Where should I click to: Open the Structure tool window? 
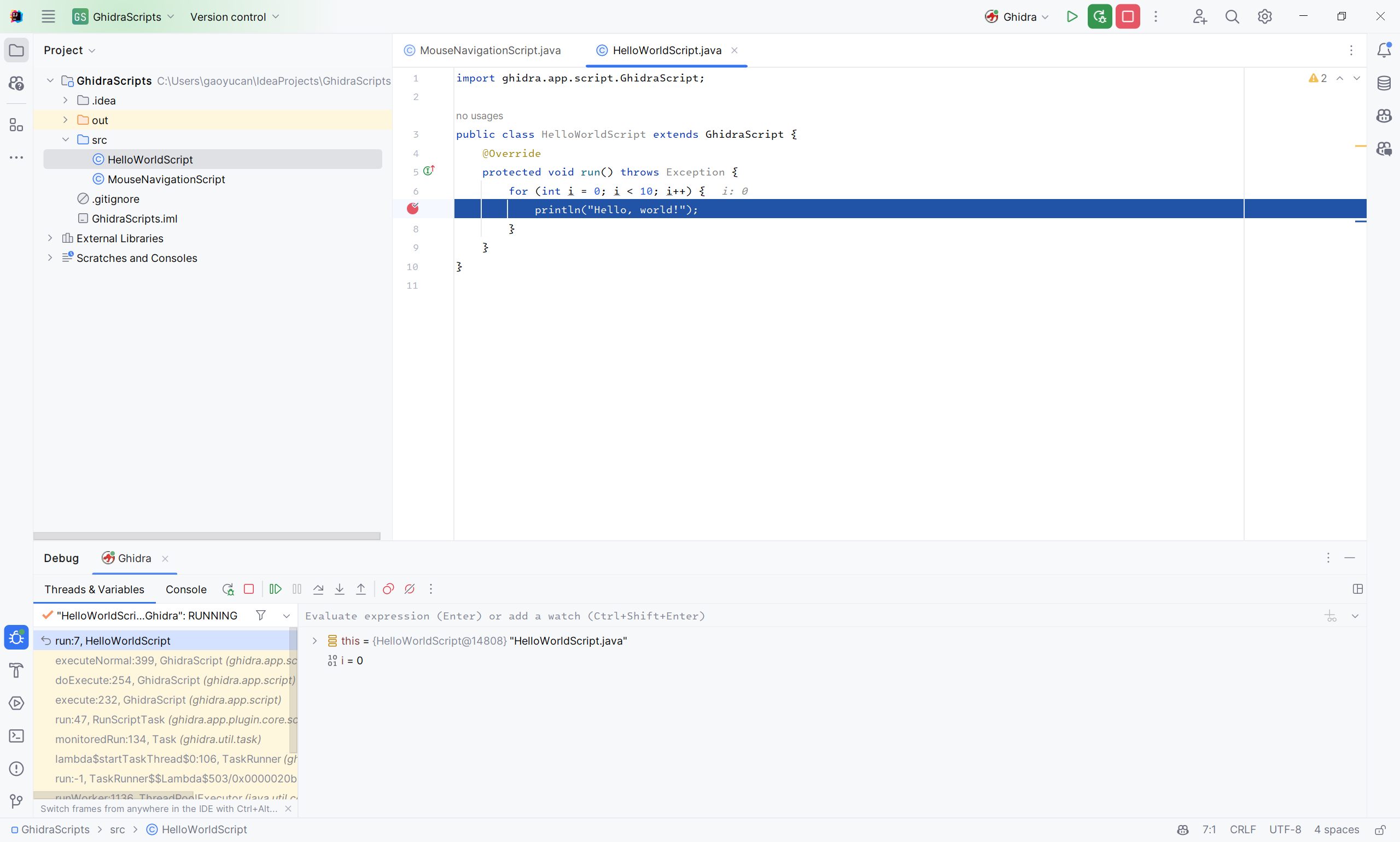click(x=16, y=125)
